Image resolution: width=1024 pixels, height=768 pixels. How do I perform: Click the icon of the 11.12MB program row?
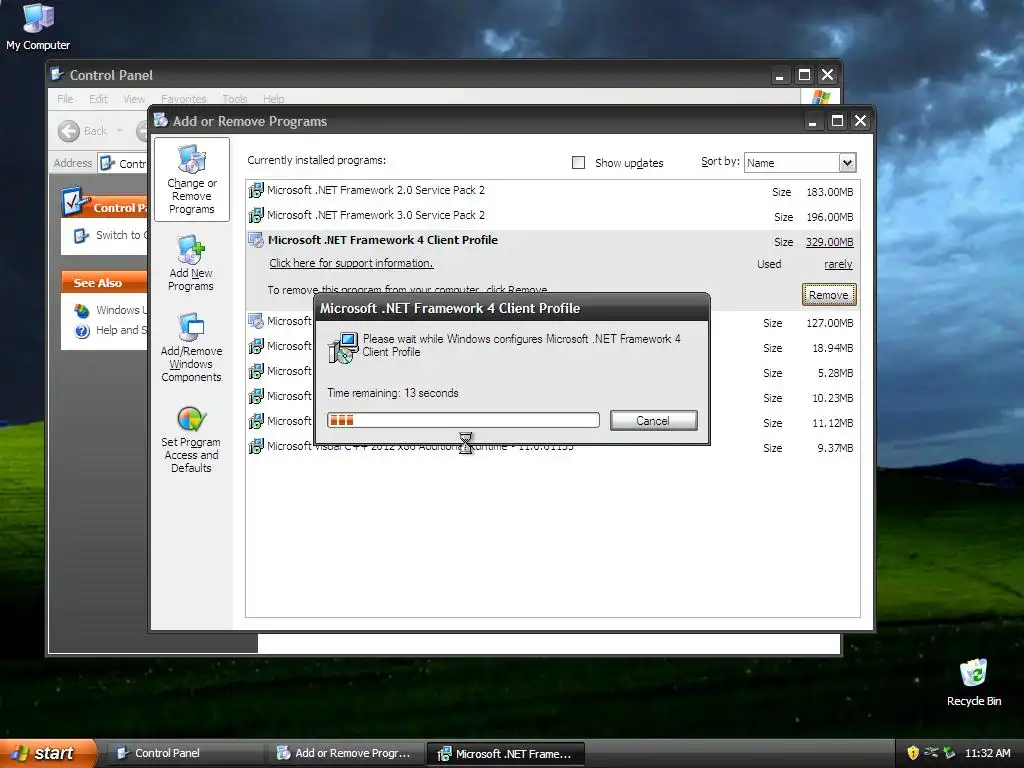coord(256,421)
